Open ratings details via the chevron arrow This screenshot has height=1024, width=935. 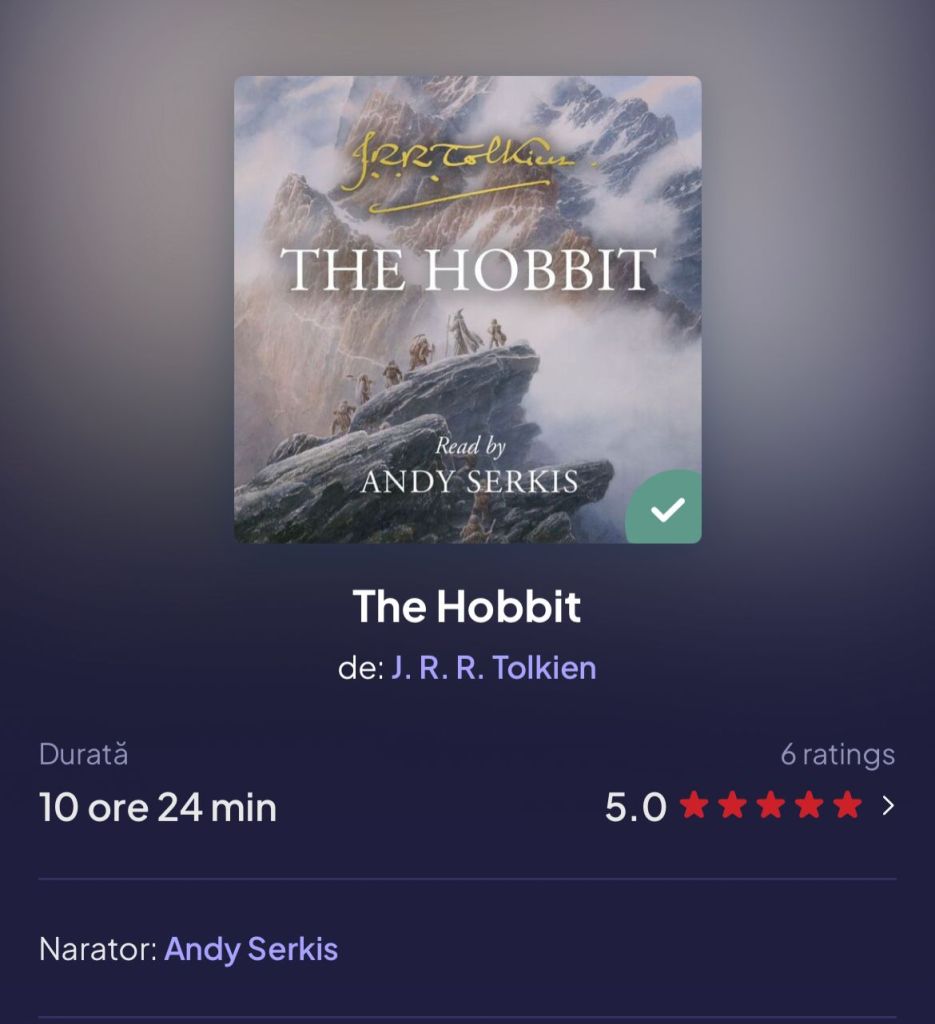coord(887,806)
